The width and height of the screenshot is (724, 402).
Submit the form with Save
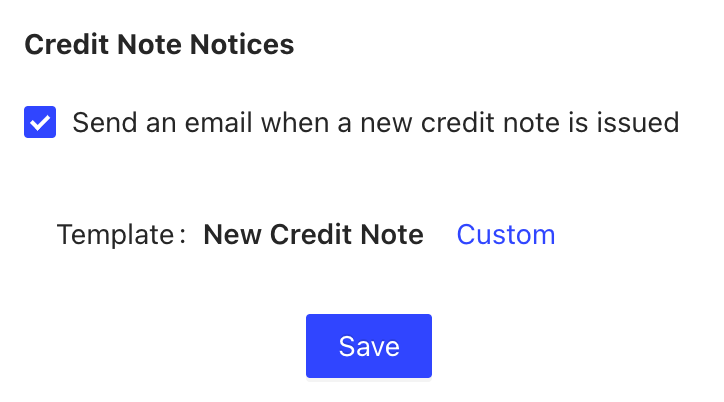[368, 346]
